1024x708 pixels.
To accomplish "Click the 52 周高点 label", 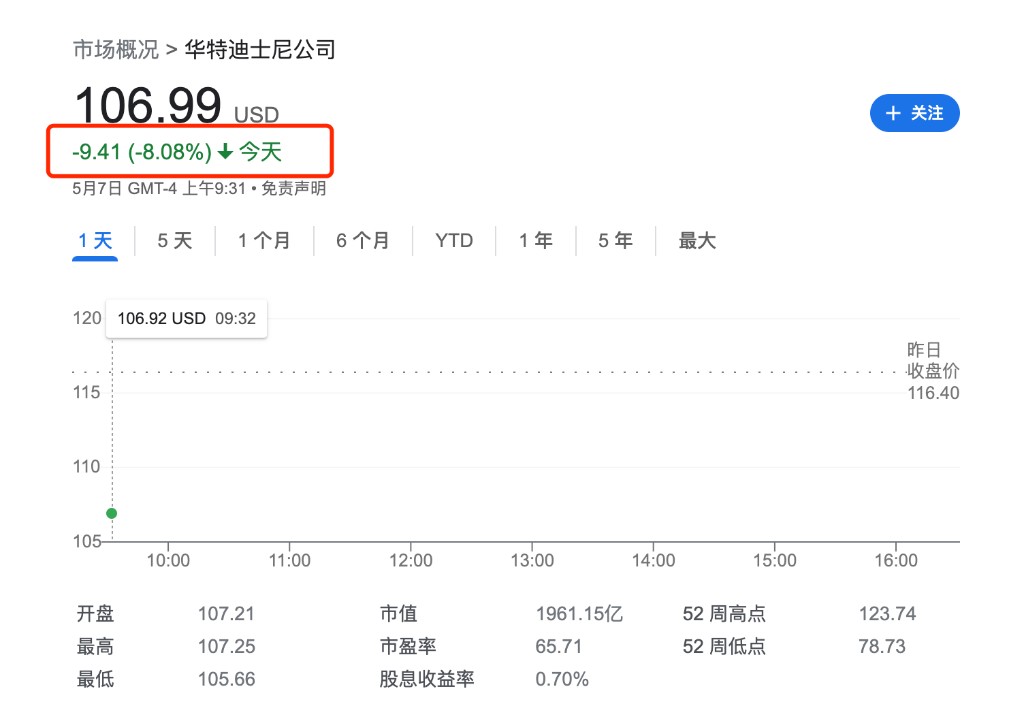I will click(724, 614).
